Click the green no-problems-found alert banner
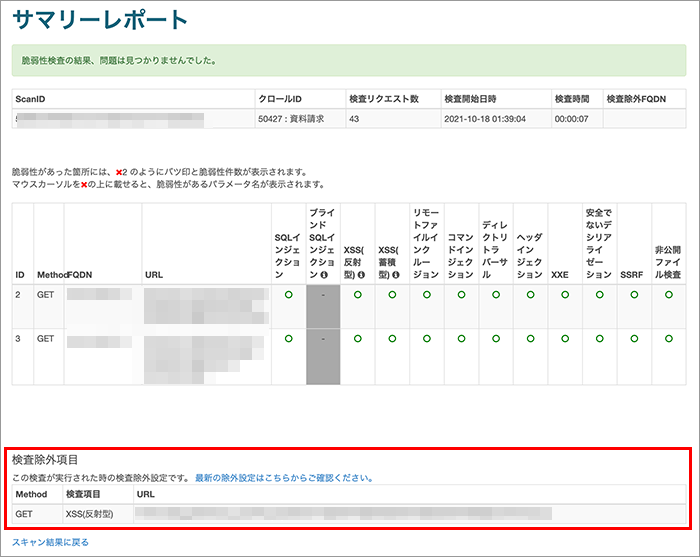This screenshot has height=557, width=700. (349, 60)
